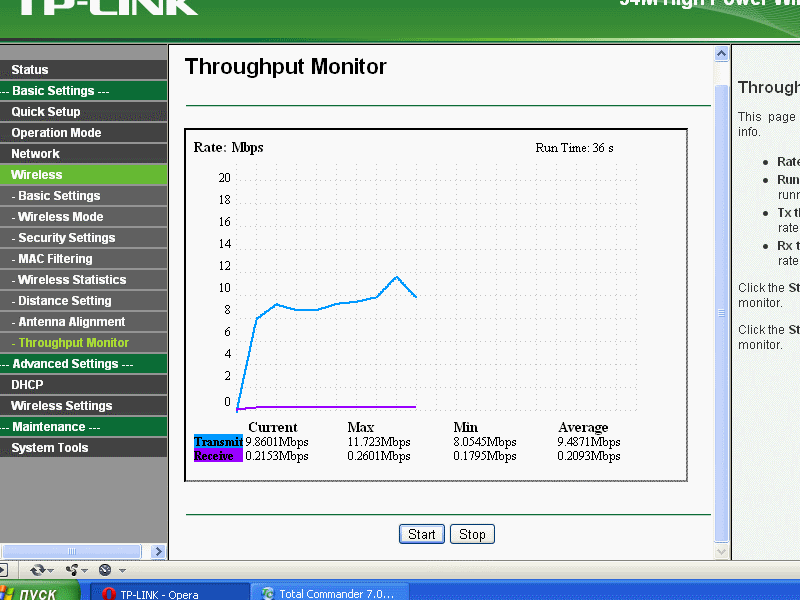This screenshot has height=600, width=800.
Task: Open the Antenna Alignment submenu
Action: pyautogui.click(x=83, y=321)
